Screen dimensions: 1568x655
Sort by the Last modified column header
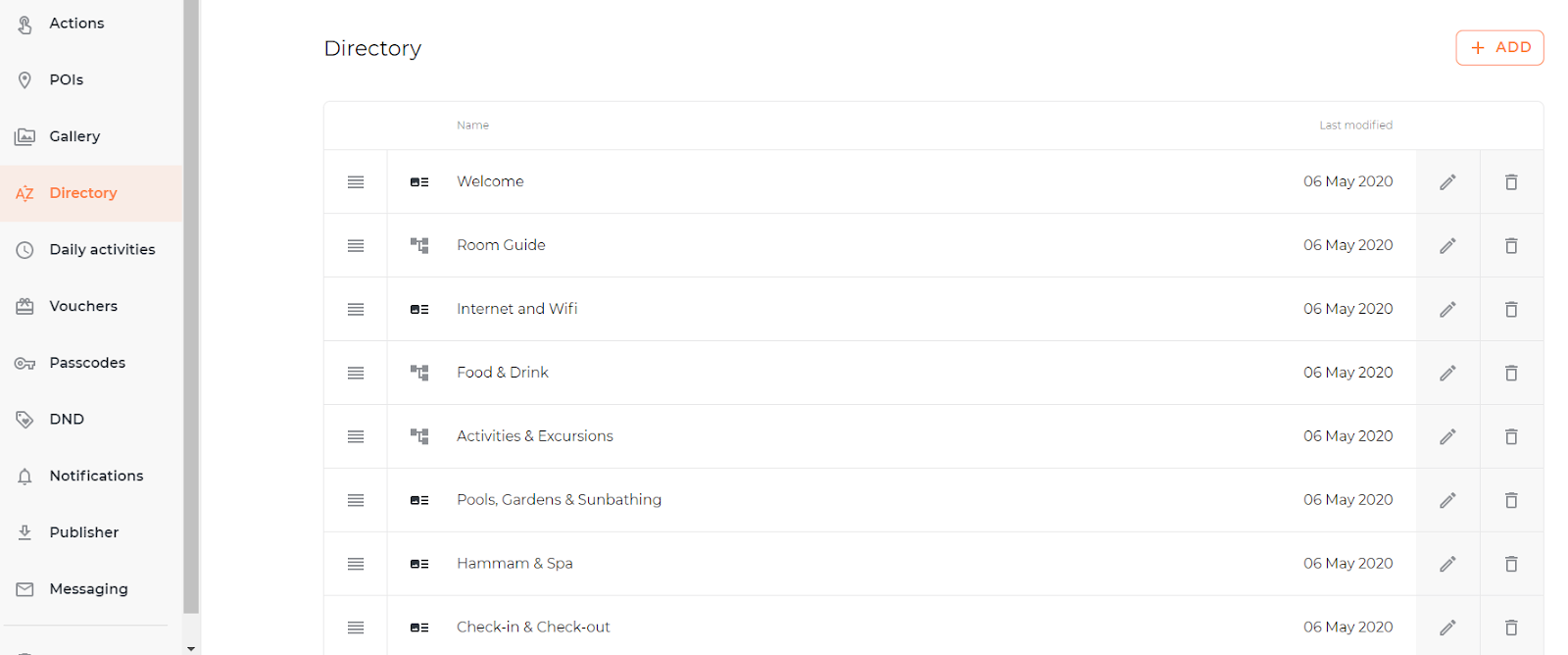[1355, 126]
